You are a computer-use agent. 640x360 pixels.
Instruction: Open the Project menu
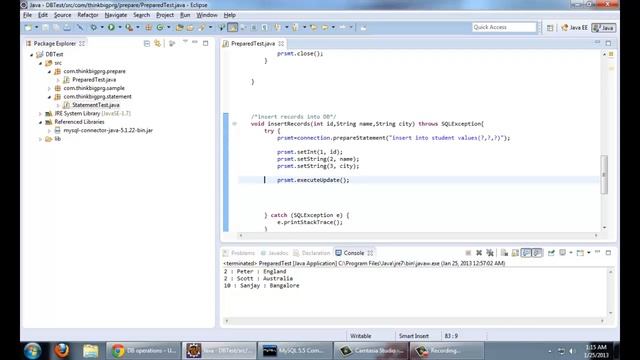point(165,15)
